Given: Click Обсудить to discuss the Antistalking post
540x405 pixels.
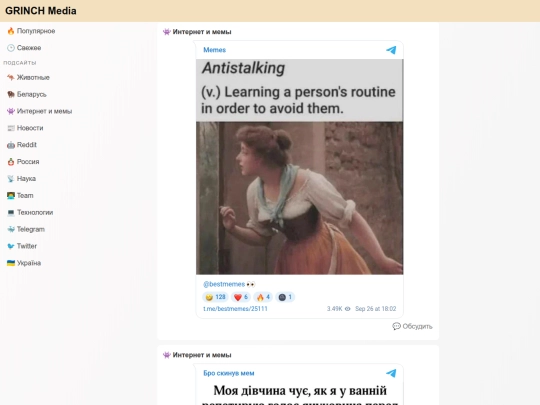Looking at the screenshot, I should click(412, 326).
